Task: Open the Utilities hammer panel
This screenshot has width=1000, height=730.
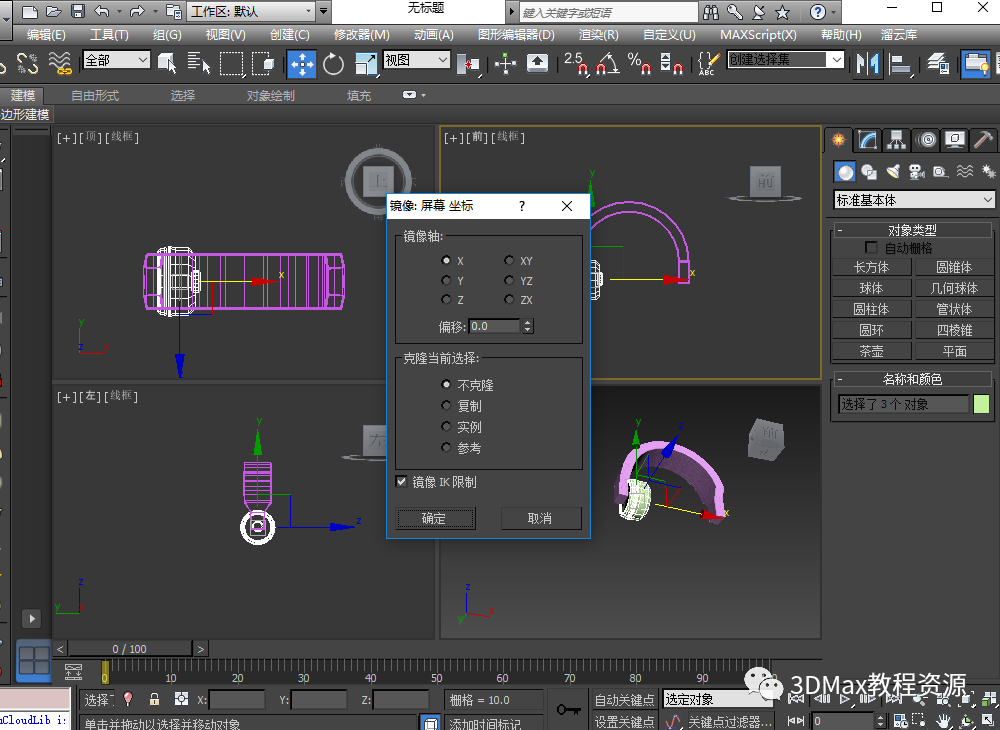Action: (x=984, y=140)
